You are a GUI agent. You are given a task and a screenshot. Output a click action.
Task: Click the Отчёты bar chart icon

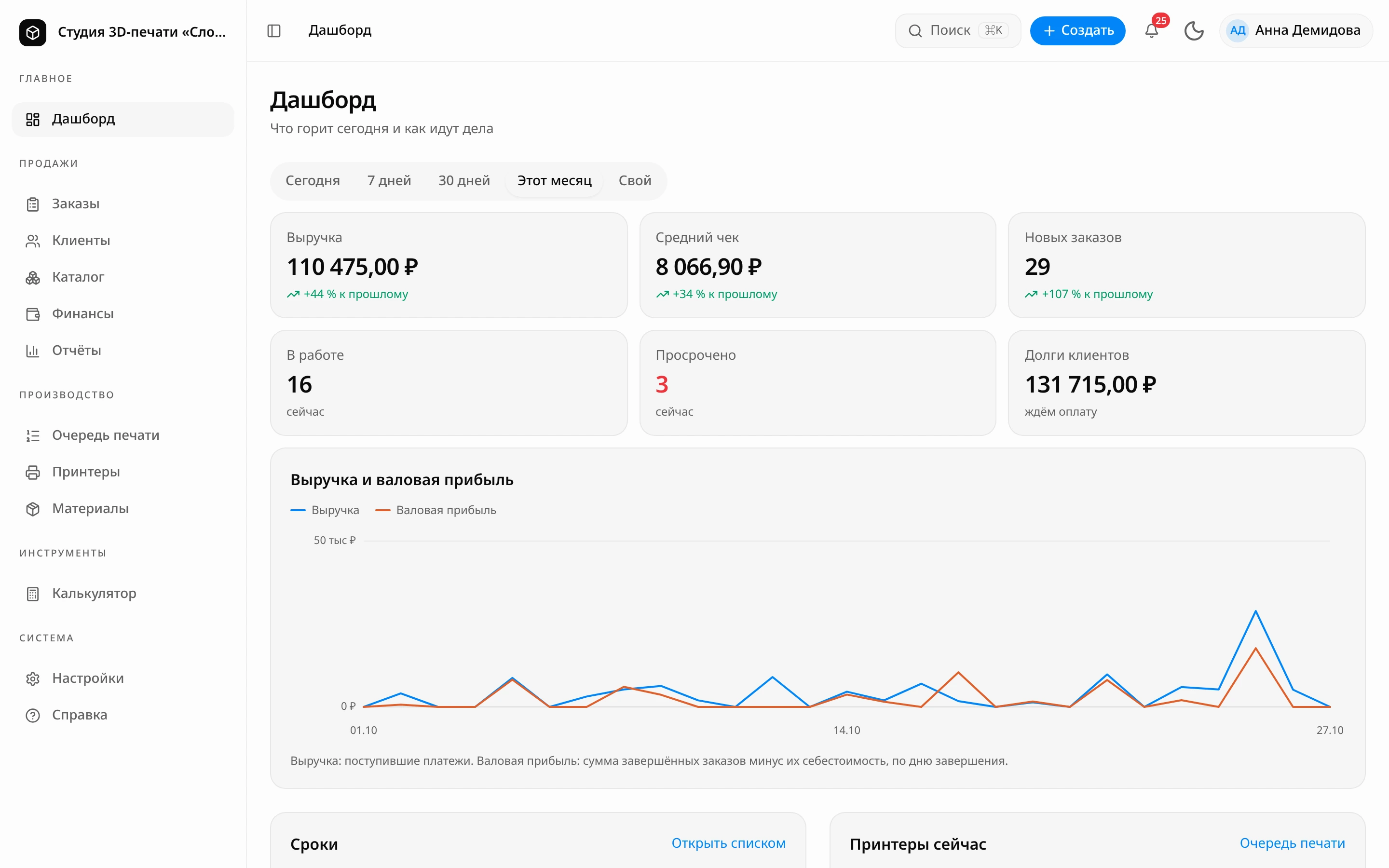click(x=33, y=351)
